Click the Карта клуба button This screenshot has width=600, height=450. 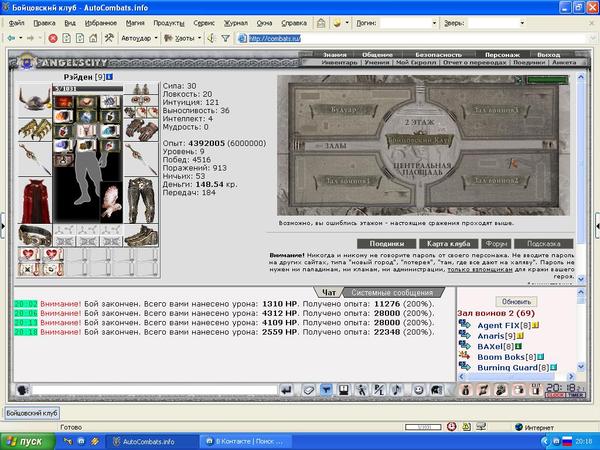tap(448, 244)
